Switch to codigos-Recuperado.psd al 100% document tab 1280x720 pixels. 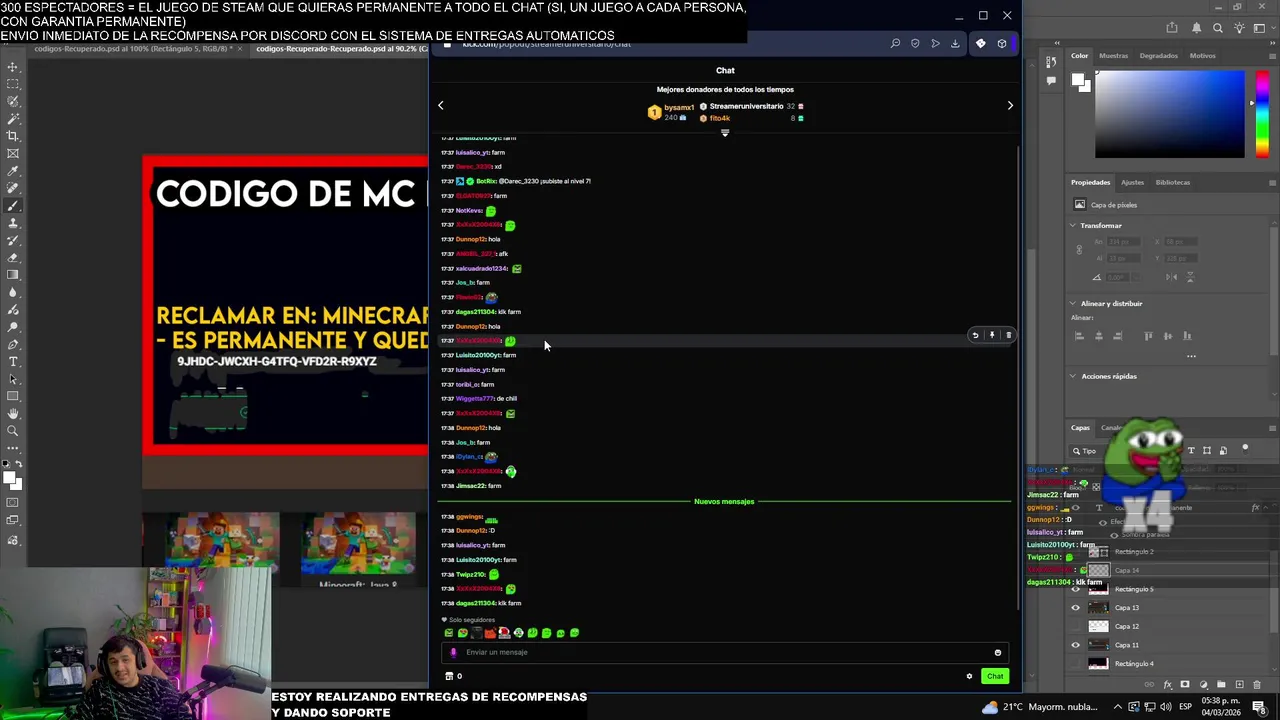pyautogui.click(x=132, y=48)
